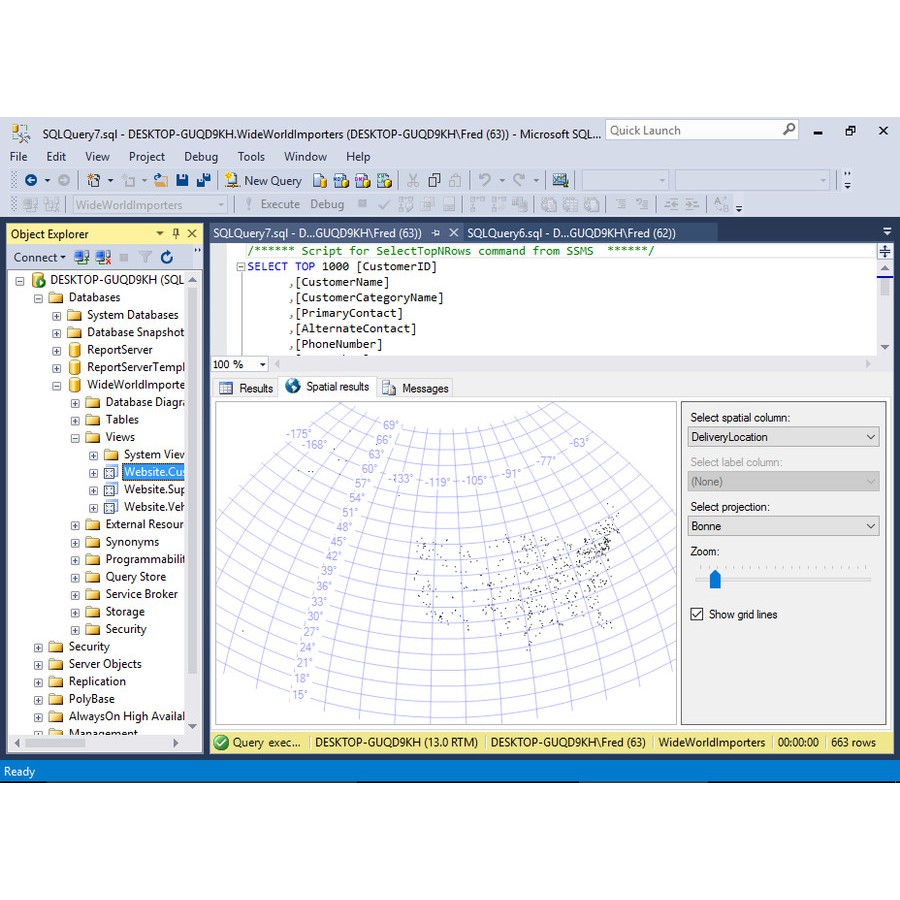Screen dimensions: 900x900
Task: Select the ReportServer database node
Action: [x=119, y=350]
